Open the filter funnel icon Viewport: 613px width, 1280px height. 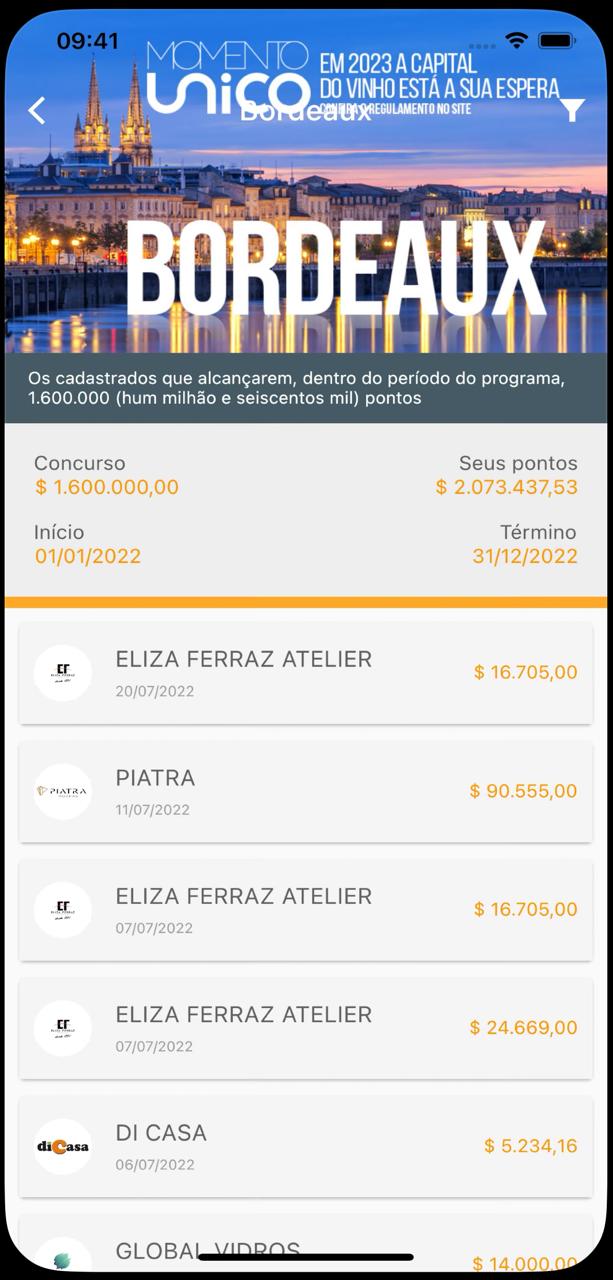[572, 110]
